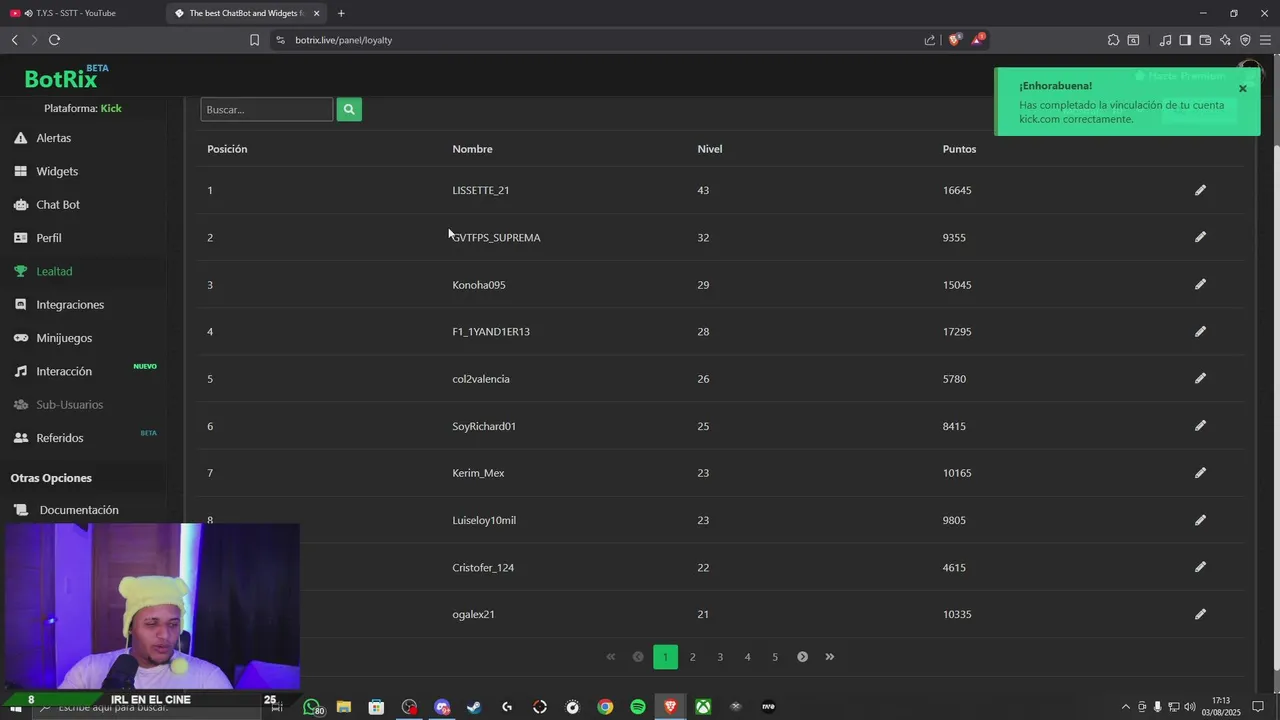Edit Luiseloy10mil row with pencil icon
Screen dimensions: 1280x720
point(1200,520)
